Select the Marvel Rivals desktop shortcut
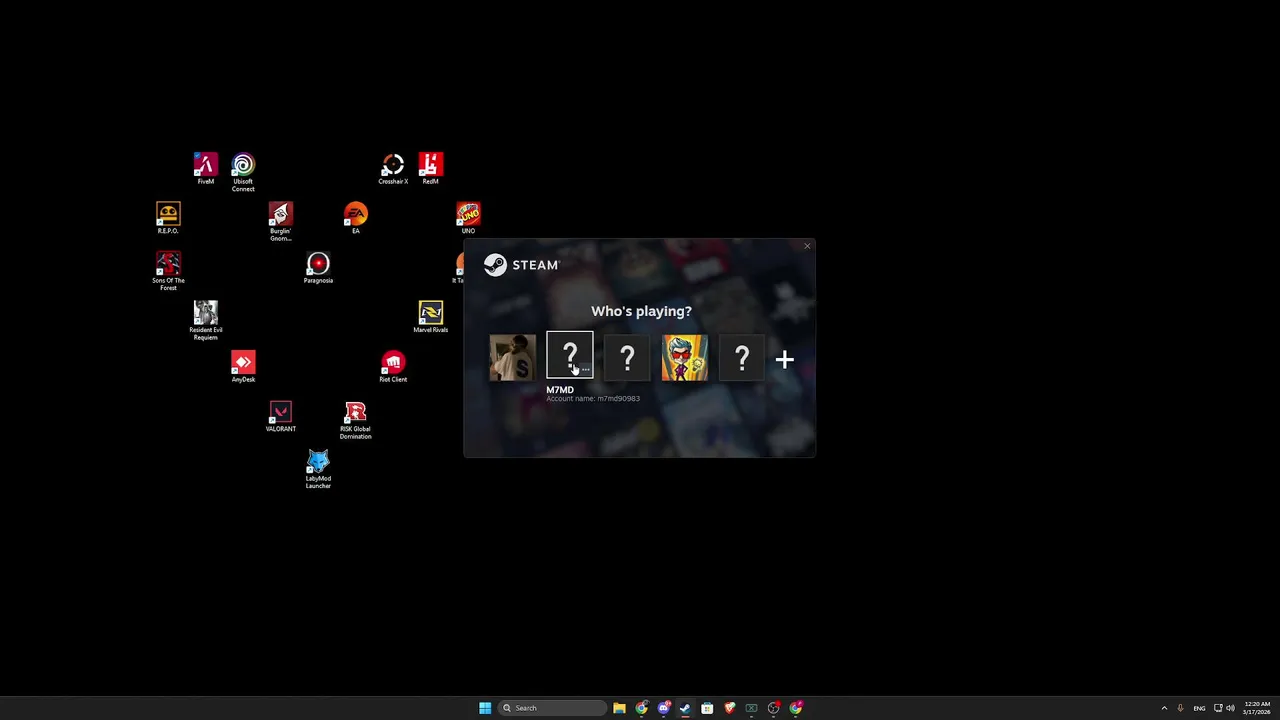 pos(431,317)
